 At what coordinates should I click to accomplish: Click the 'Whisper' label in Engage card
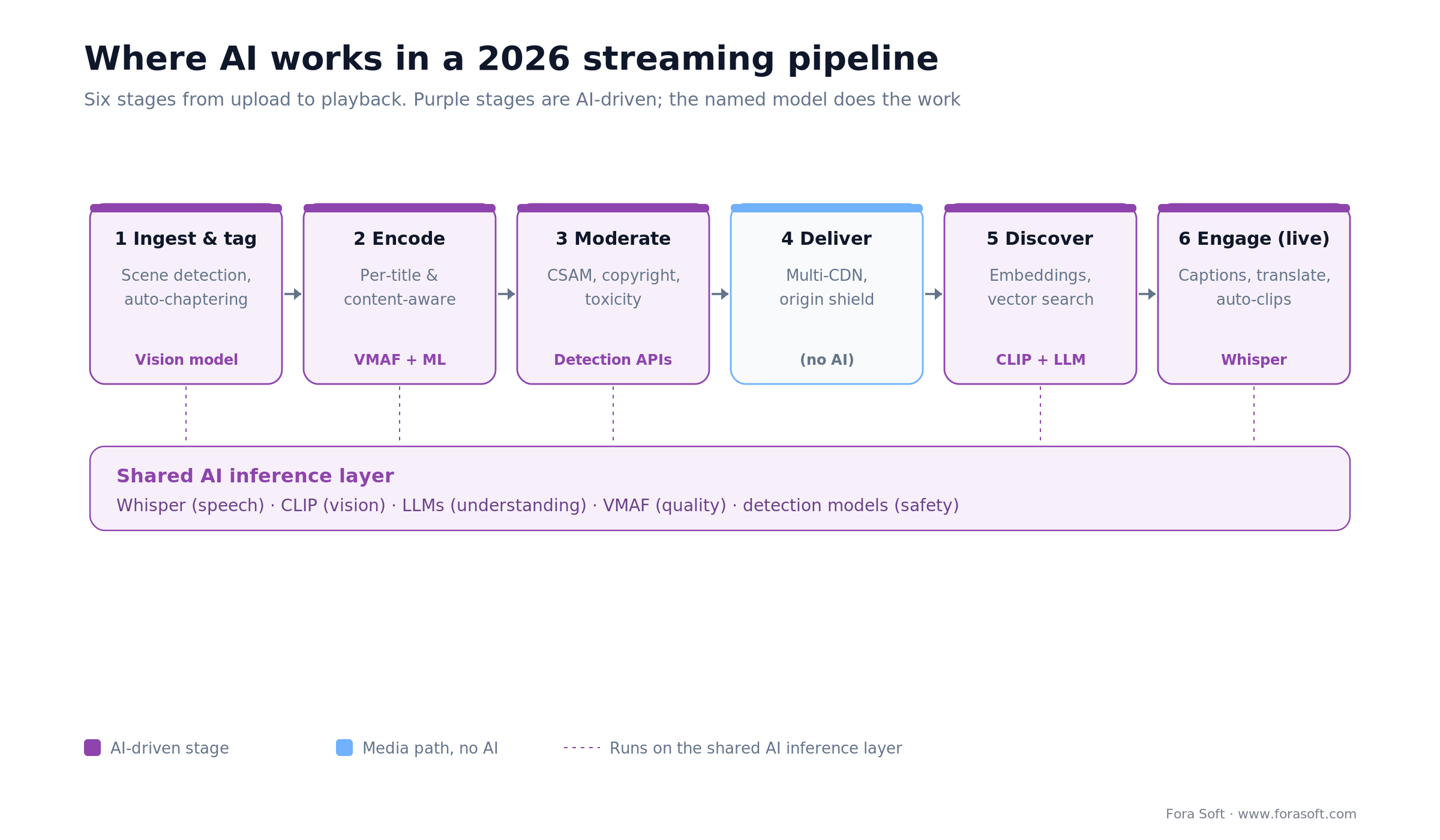1254,360
